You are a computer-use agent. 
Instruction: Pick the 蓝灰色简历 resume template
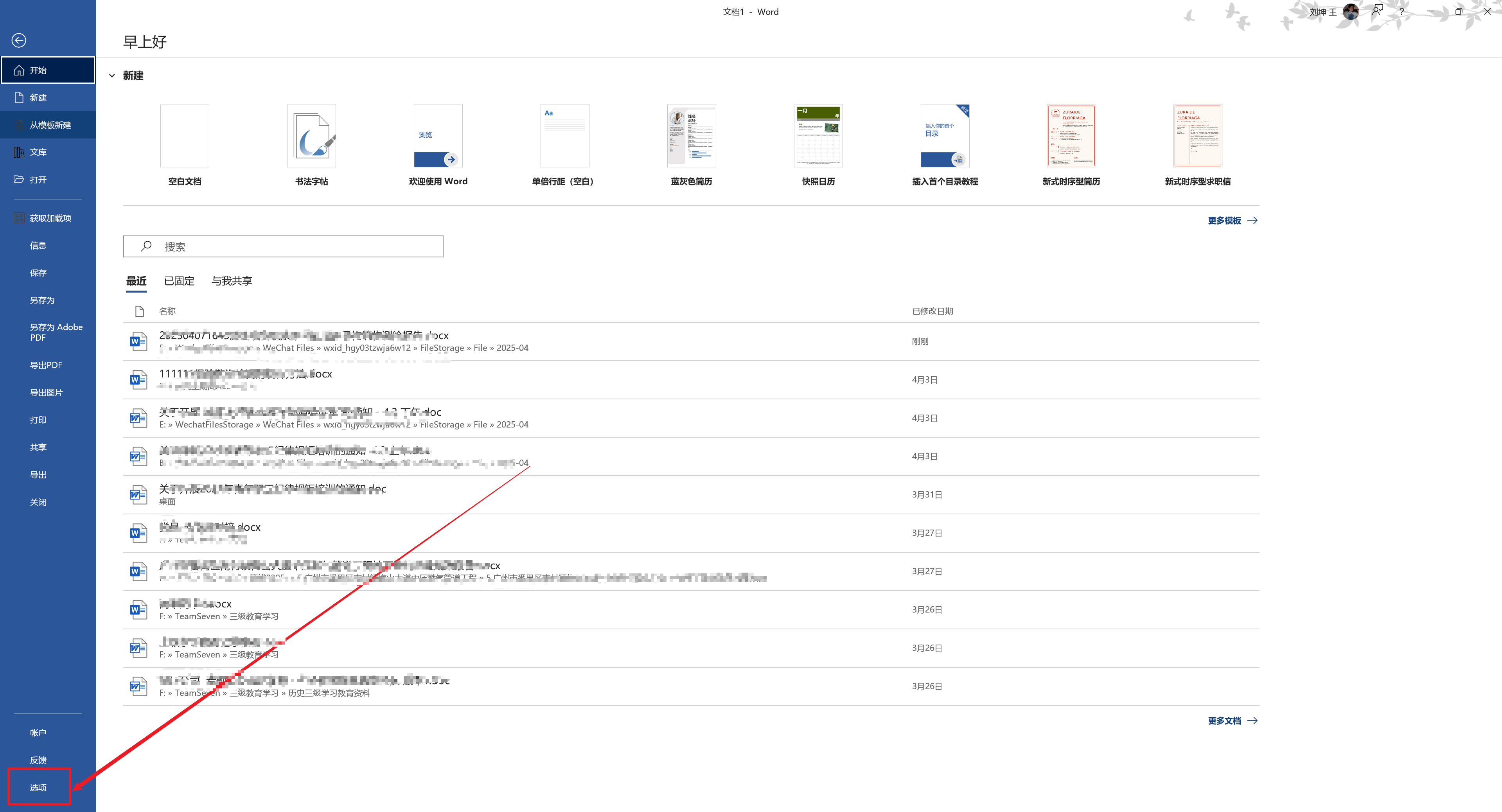point(692,146)
